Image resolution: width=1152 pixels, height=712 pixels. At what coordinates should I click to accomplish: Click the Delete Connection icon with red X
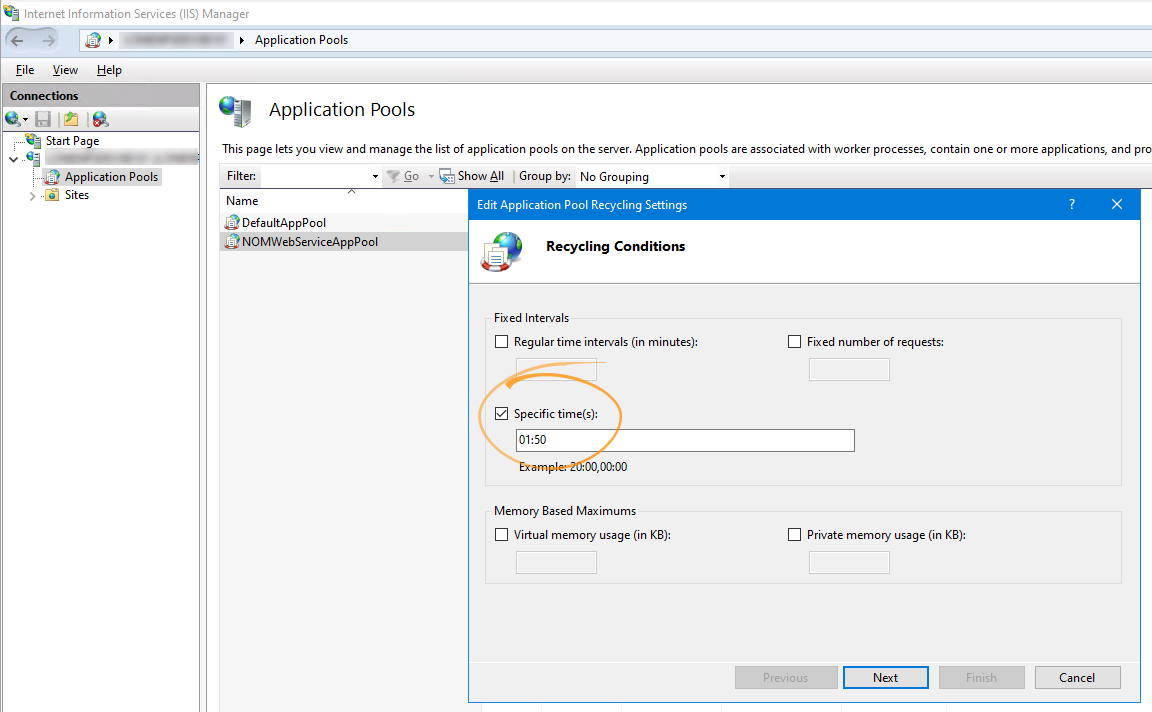click(x=100, y=118)
